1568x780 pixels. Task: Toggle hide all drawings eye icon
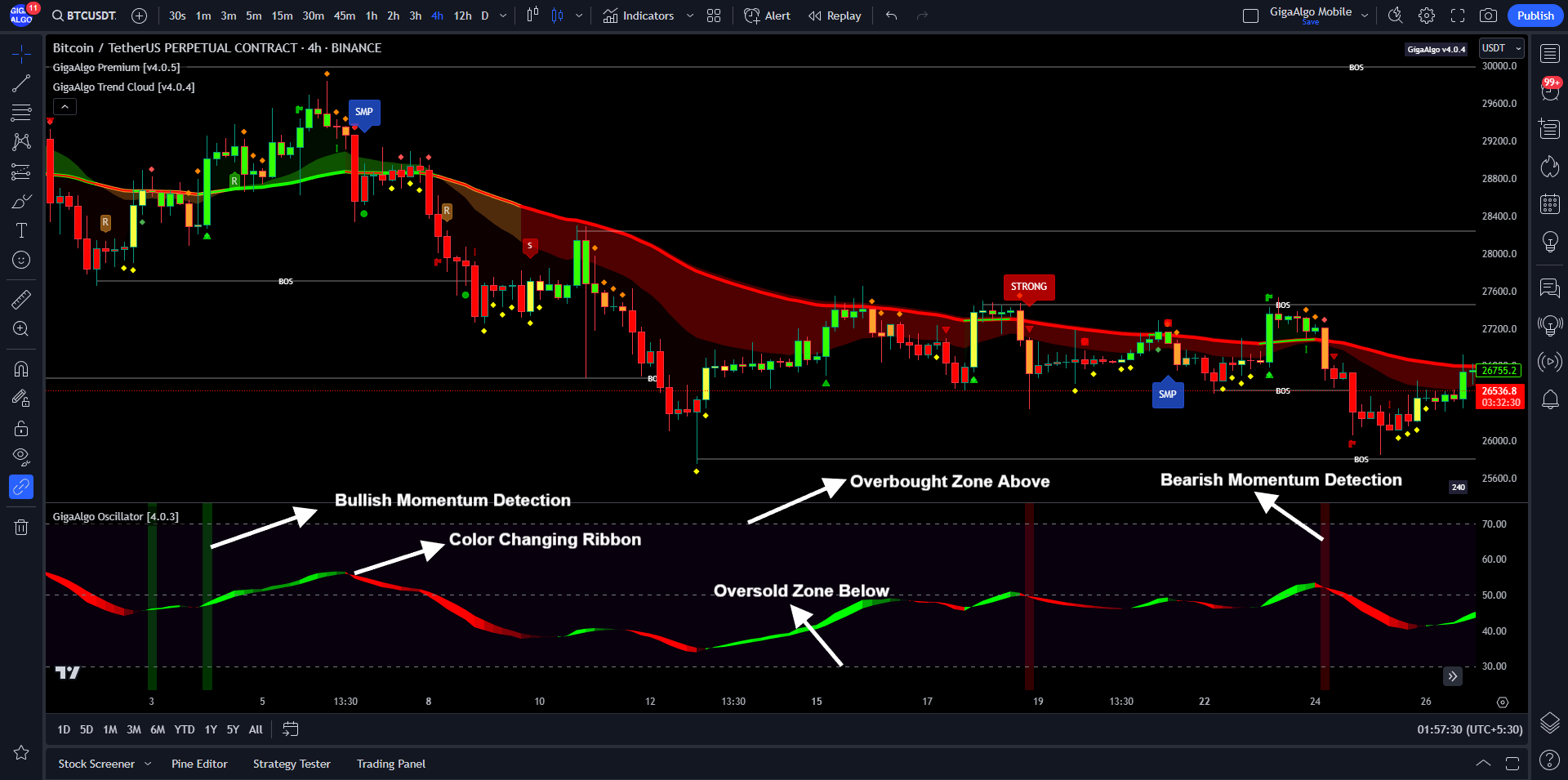point(21,456)
